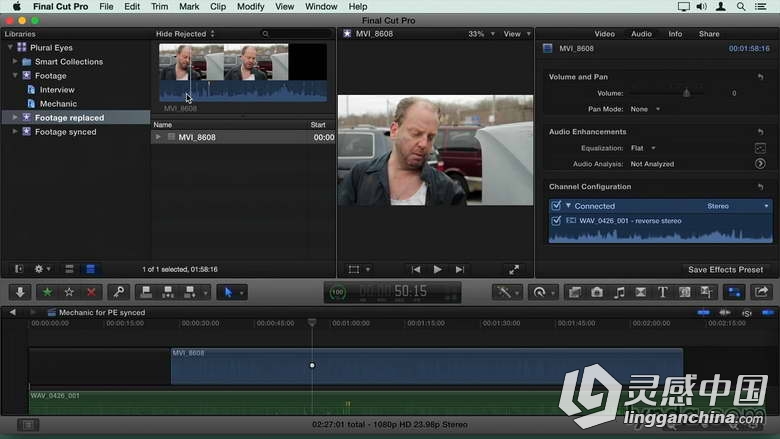Open the viewer View options dropdown
The width and height of the screenshot is (780, 439).
click(x=517, y=34)
